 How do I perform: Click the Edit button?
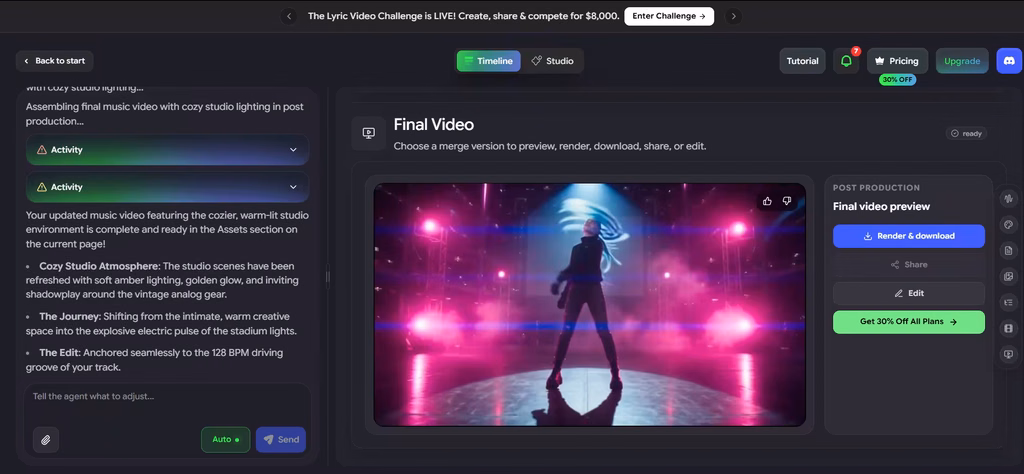coord(908,294)
